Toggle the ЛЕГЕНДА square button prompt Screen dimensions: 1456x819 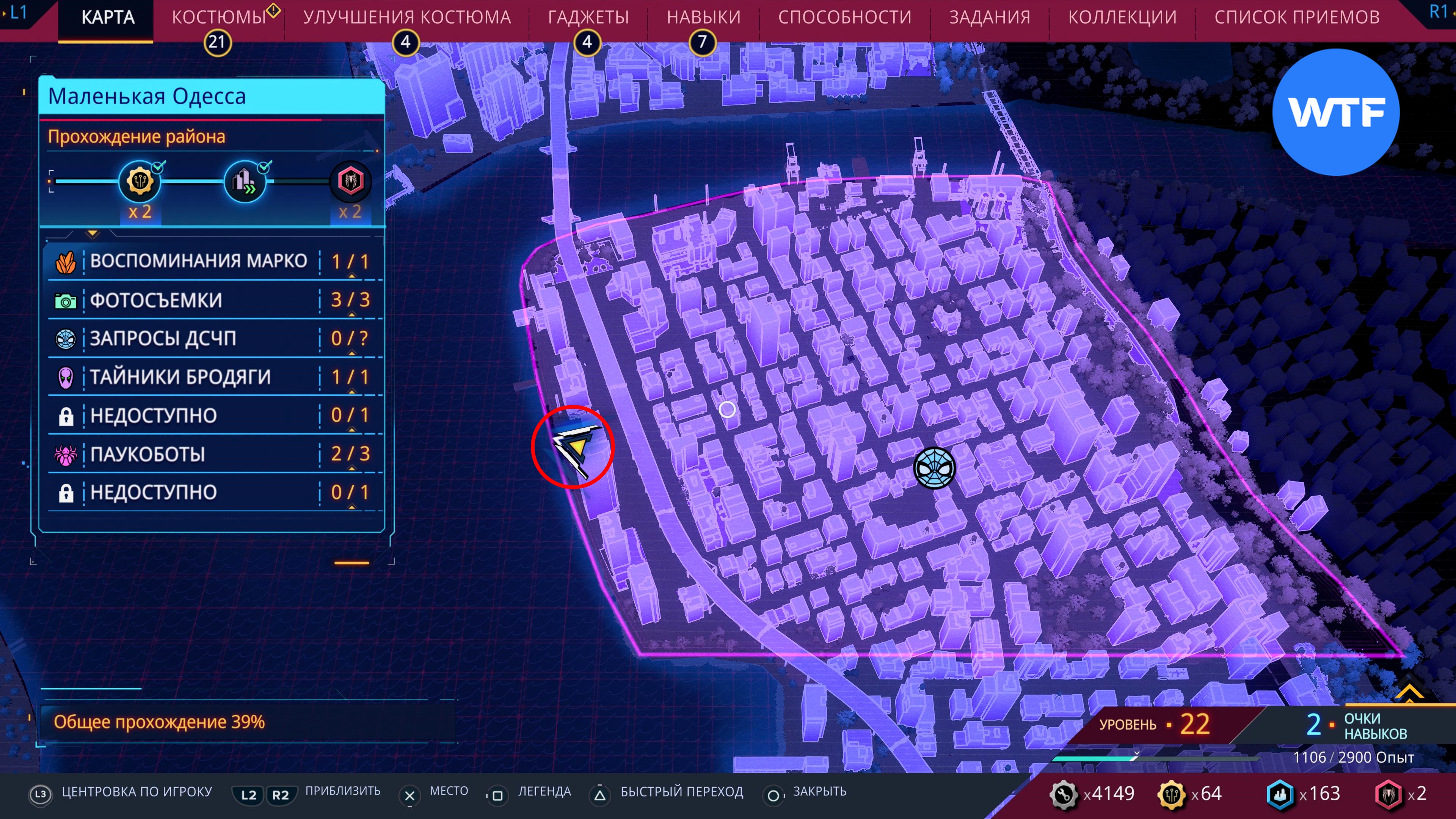pos(497,795)
